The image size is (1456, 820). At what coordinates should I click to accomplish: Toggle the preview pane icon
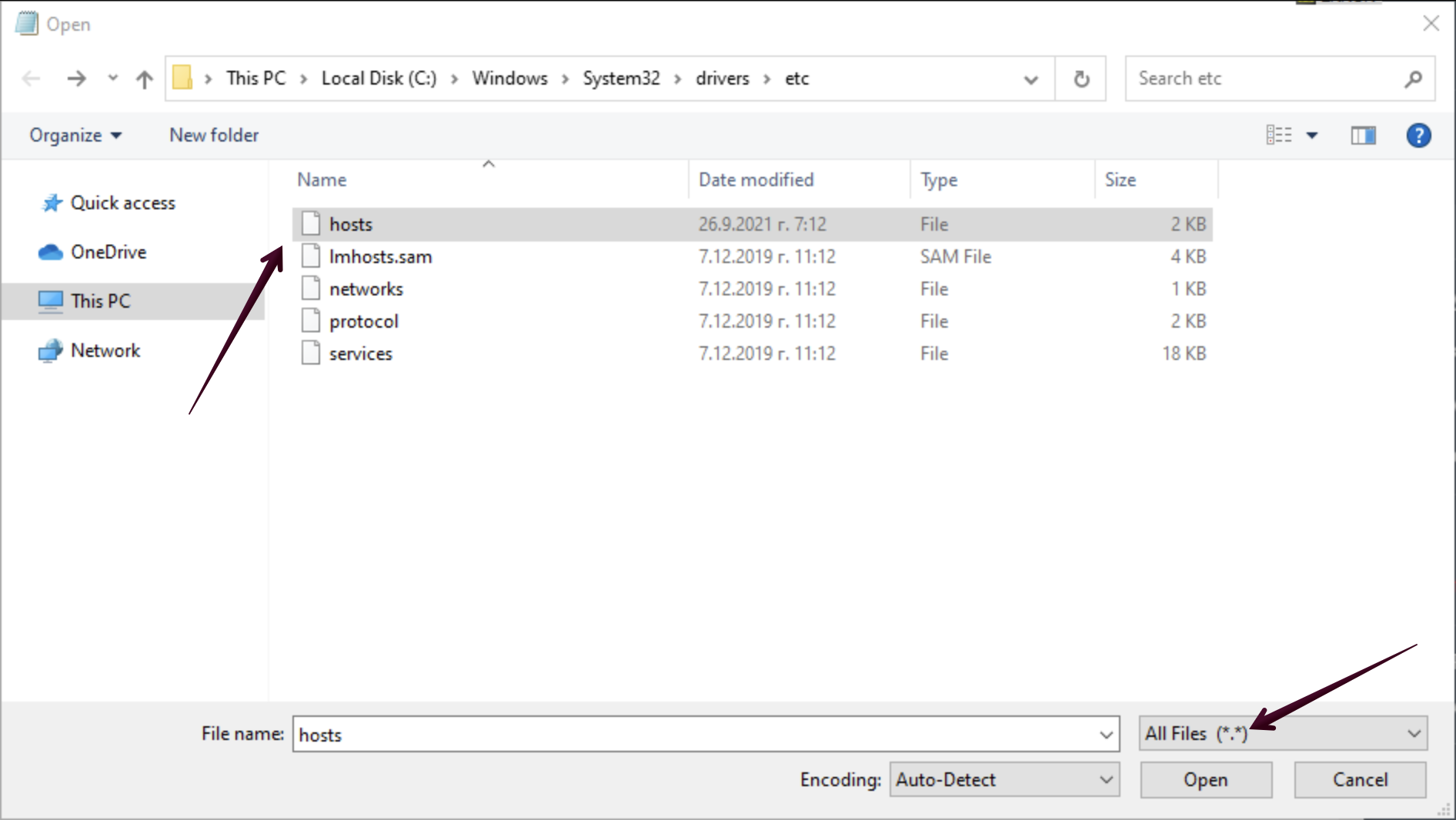tap(1363, 135)
